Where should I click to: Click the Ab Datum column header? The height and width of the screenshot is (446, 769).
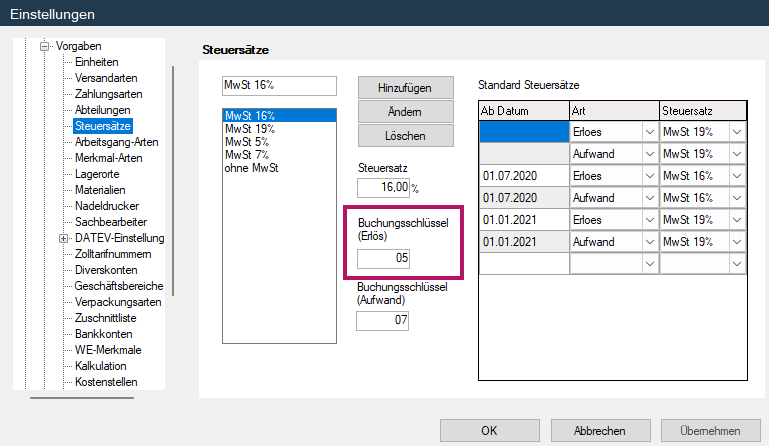pos(523,110)
